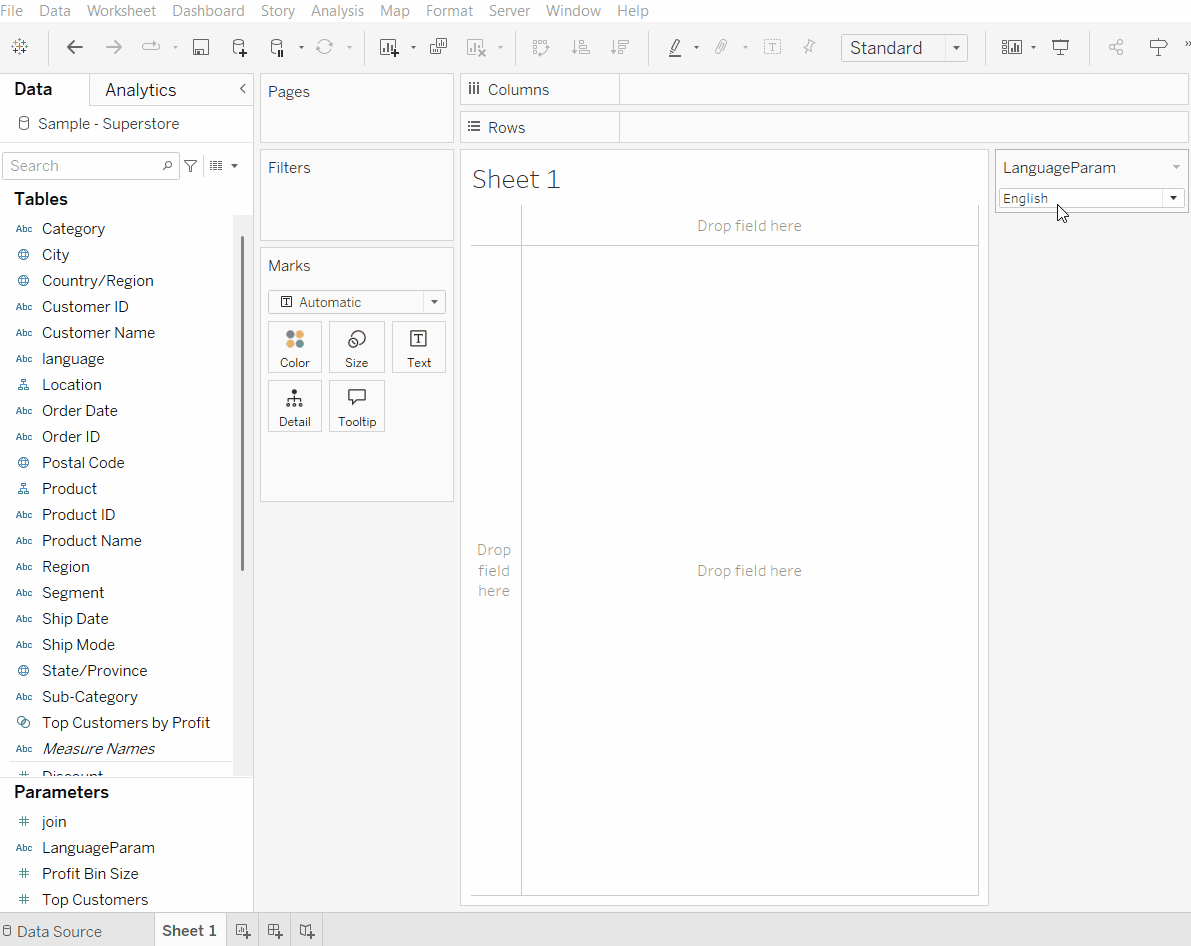1191x946 pixels.
Task: Click the Presentation Mode icon
Action: (x=1061, y=47)
